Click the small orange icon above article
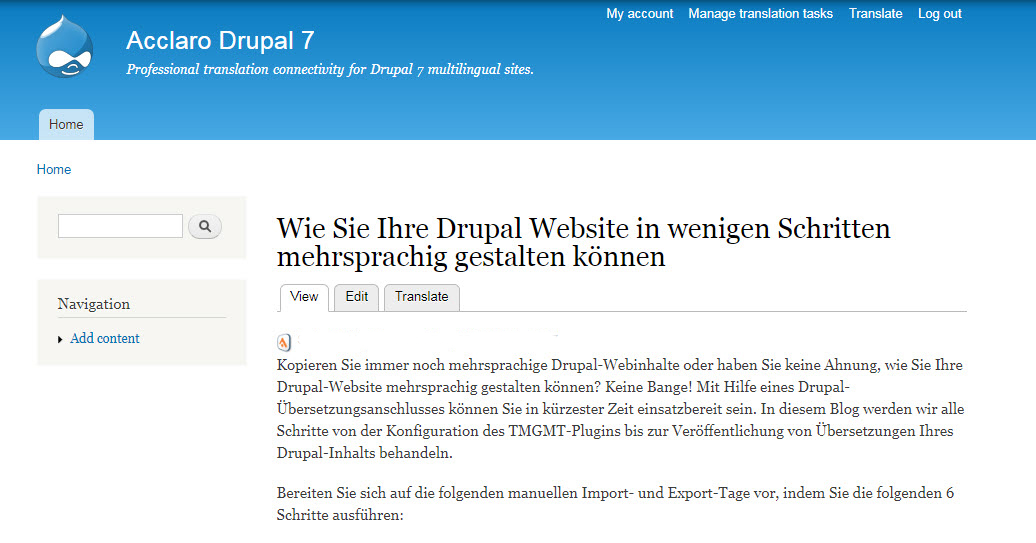Viewport: 1036px width, 543px height. (x=283, y=342)
